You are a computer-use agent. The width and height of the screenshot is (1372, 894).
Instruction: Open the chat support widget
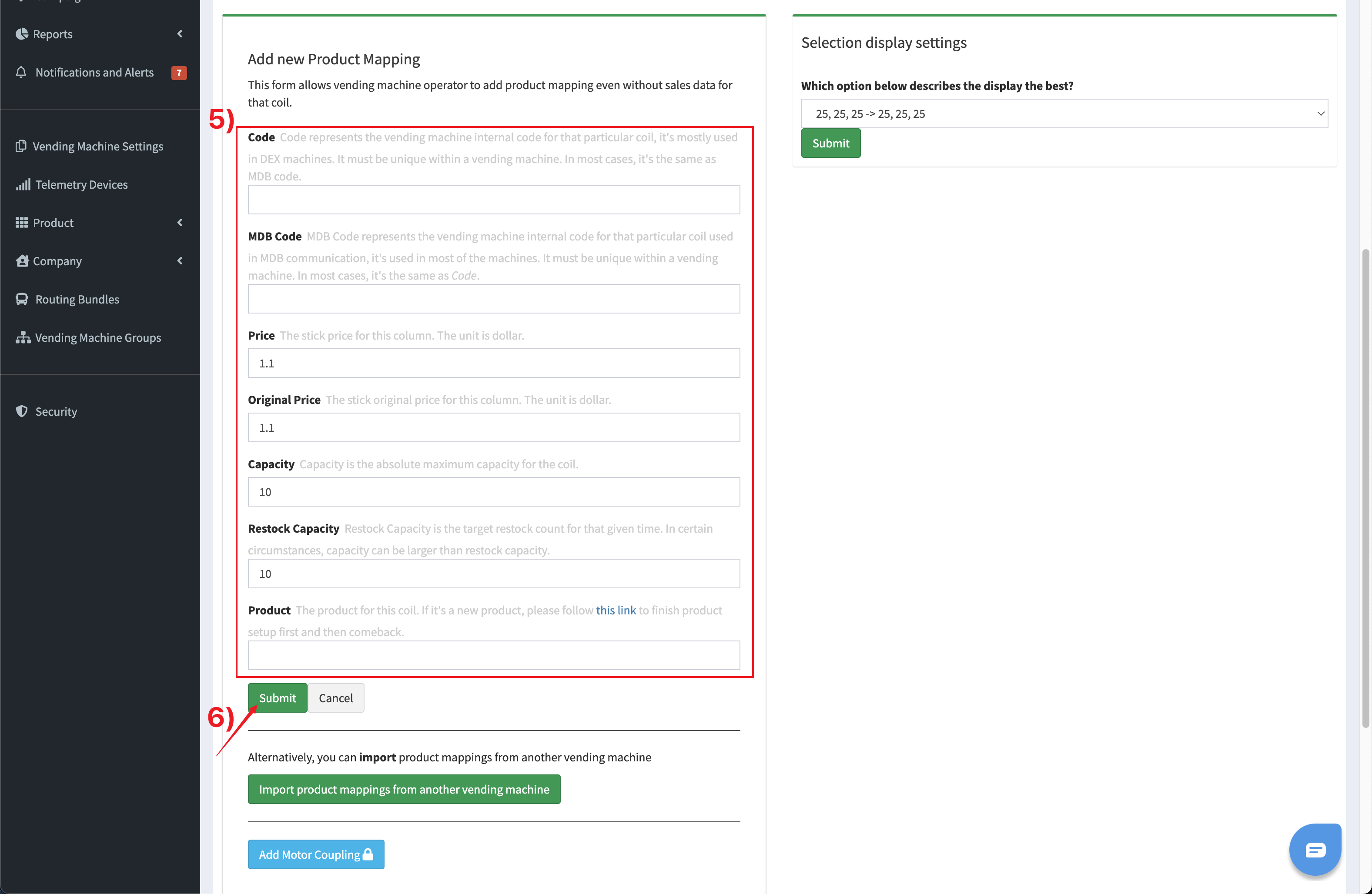pyautogui.click(x=1315, y=849)
